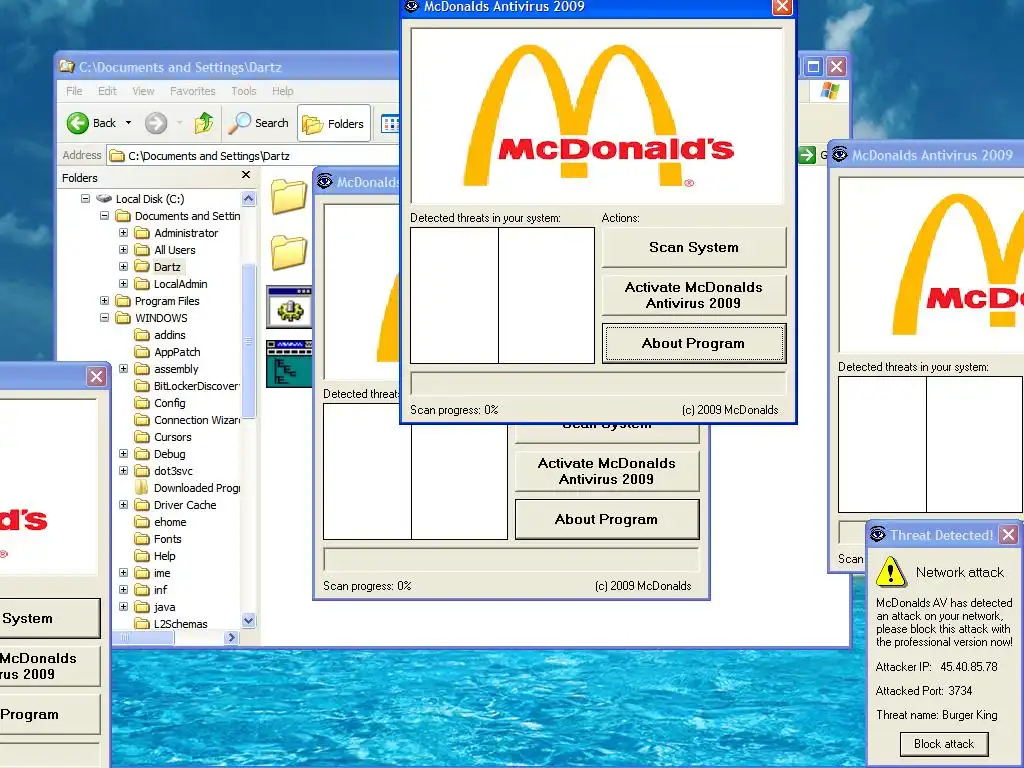Expand the LocalAdmin folder node
The width and height of the screenshot is (1024, 768).
123,283
